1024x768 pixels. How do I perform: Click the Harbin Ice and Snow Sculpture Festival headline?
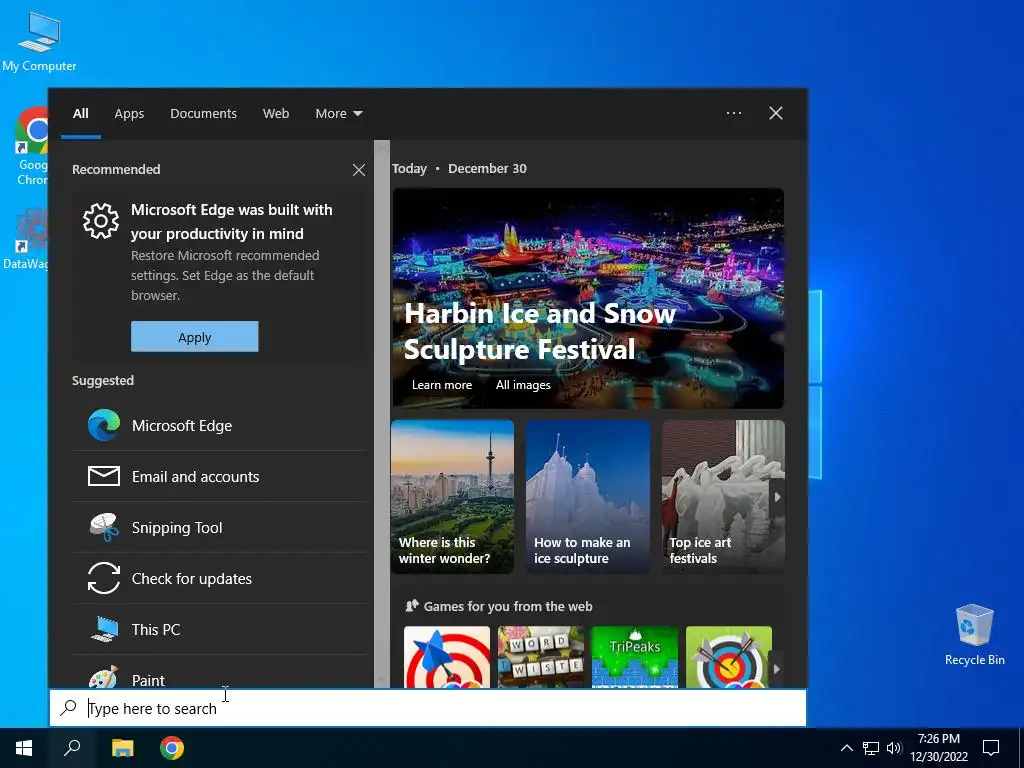point(539,331)
